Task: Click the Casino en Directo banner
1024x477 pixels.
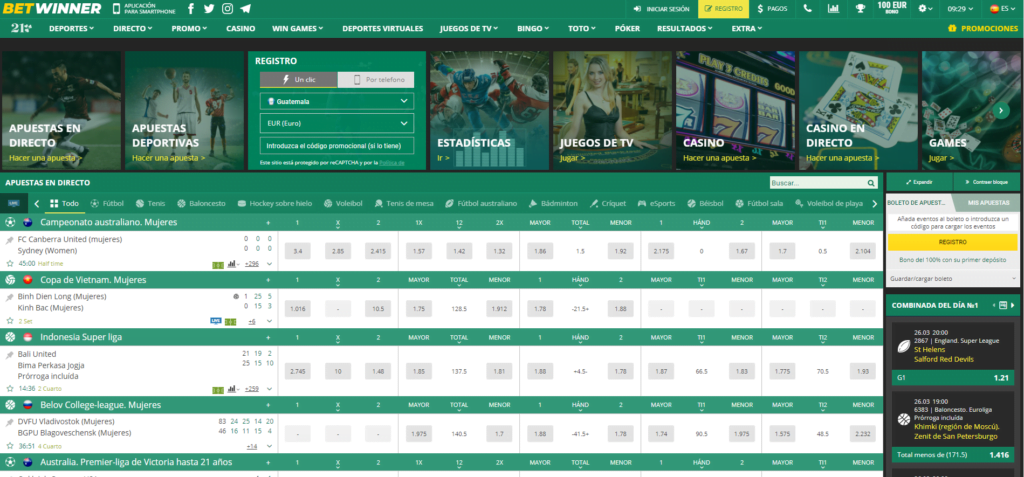Action: pos(861,110)
